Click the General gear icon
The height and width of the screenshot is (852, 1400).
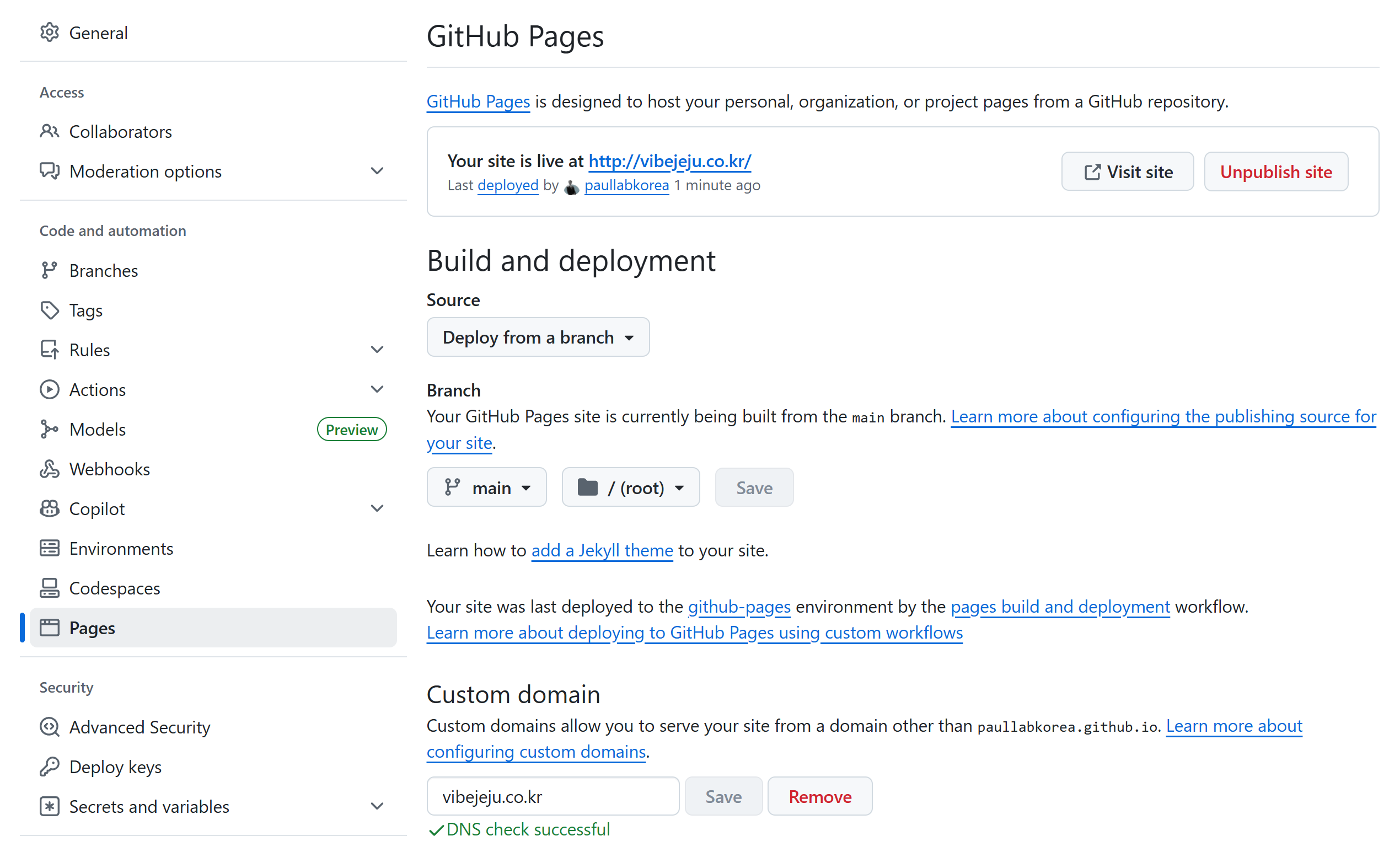[x=50, y=33]
